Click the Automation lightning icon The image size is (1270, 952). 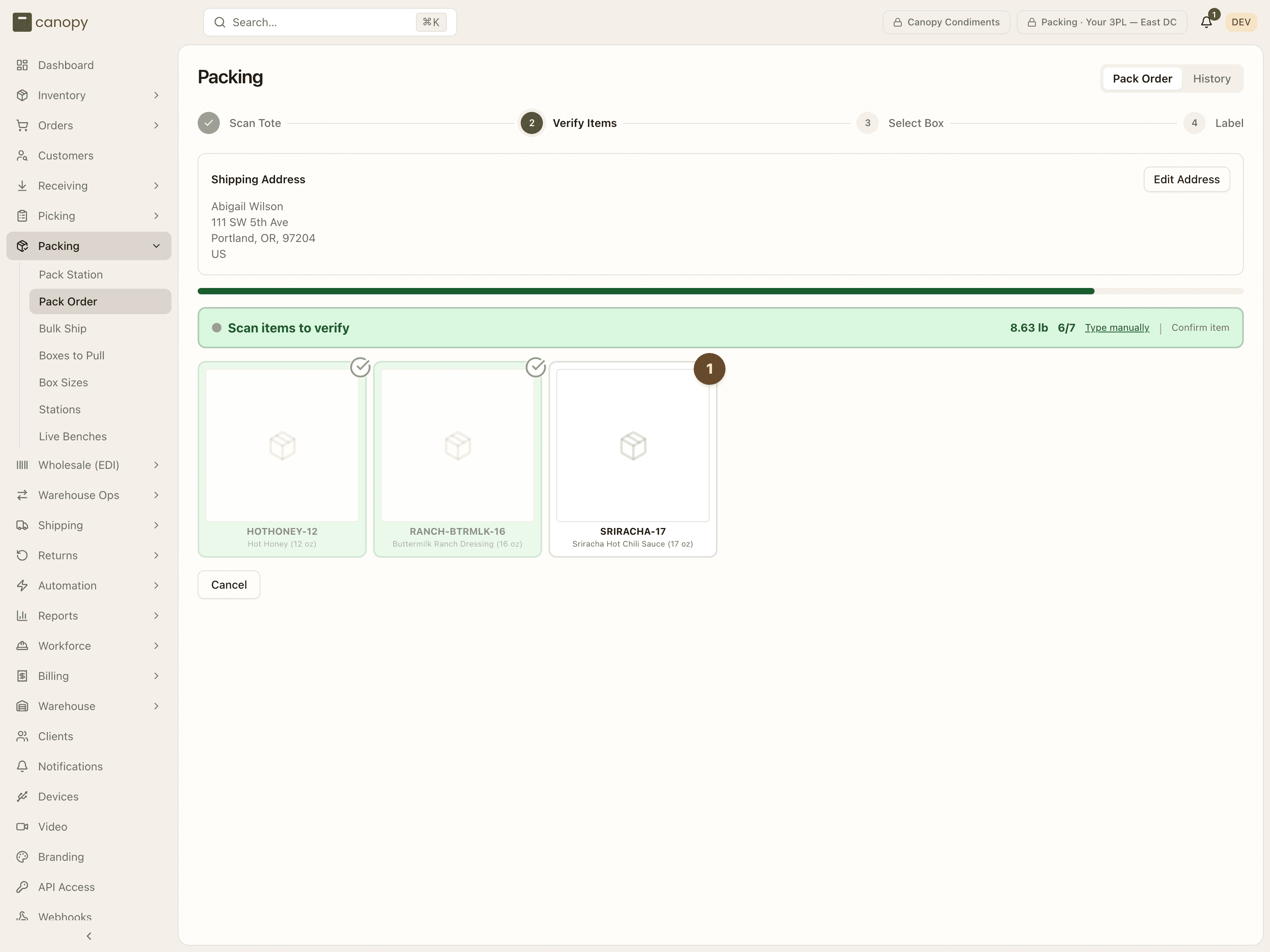(x=22, y=585)
